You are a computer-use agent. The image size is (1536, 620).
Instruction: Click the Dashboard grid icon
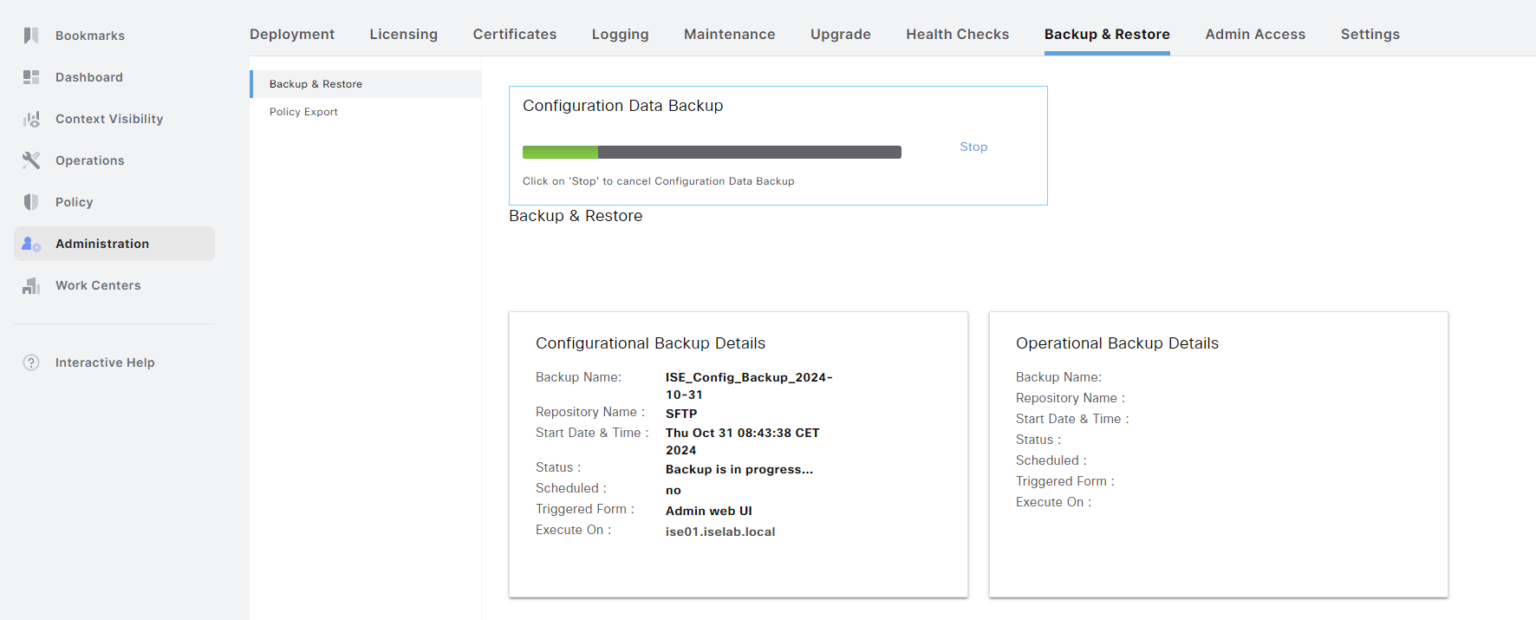[x=31, y=77]
